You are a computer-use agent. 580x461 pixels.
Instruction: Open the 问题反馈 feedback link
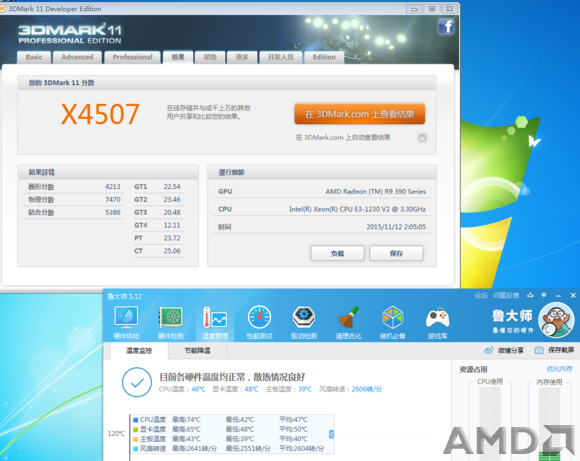click(x=506, y=295)
